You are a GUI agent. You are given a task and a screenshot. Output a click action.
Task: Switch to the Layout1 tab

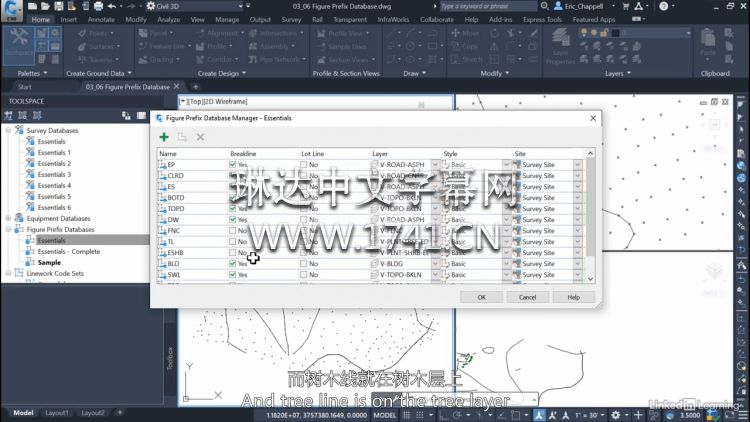tap(56, 412)
